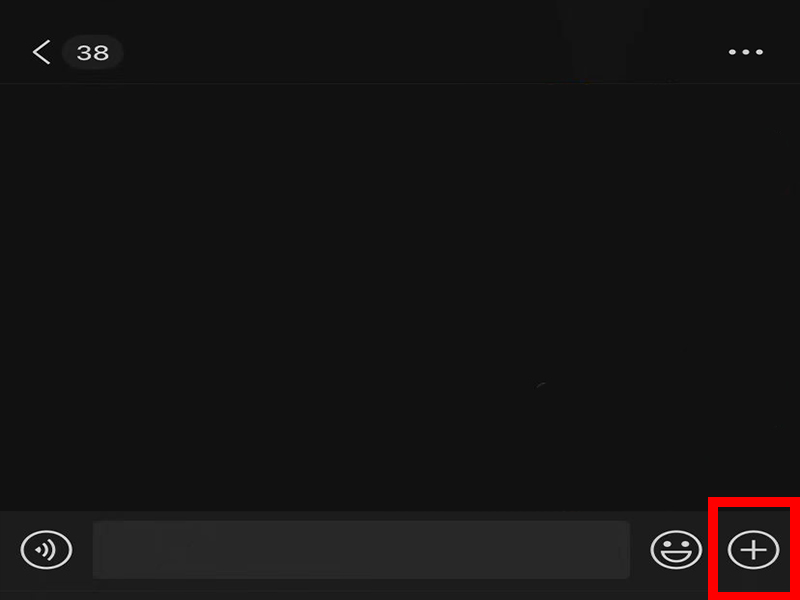This screenshot has height=600, width=800.
Task: Show chat info through the ellipsis icon
Action: (745, 52)
